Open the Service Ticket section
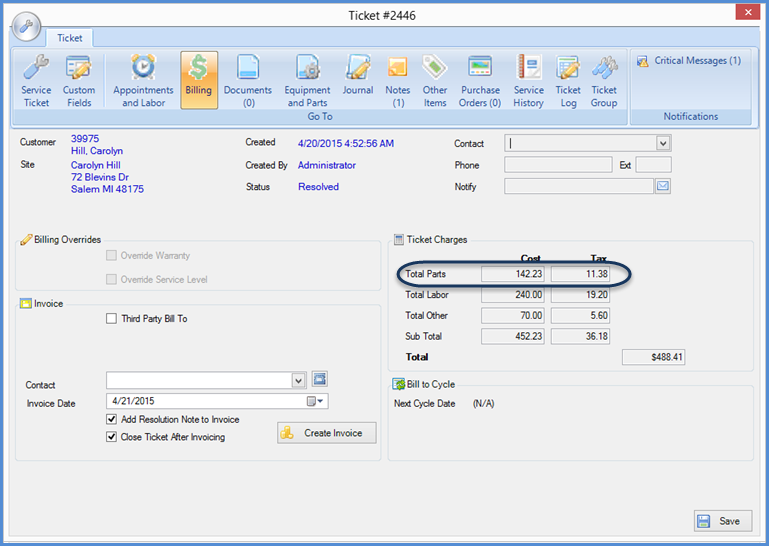 coord(36,81)
